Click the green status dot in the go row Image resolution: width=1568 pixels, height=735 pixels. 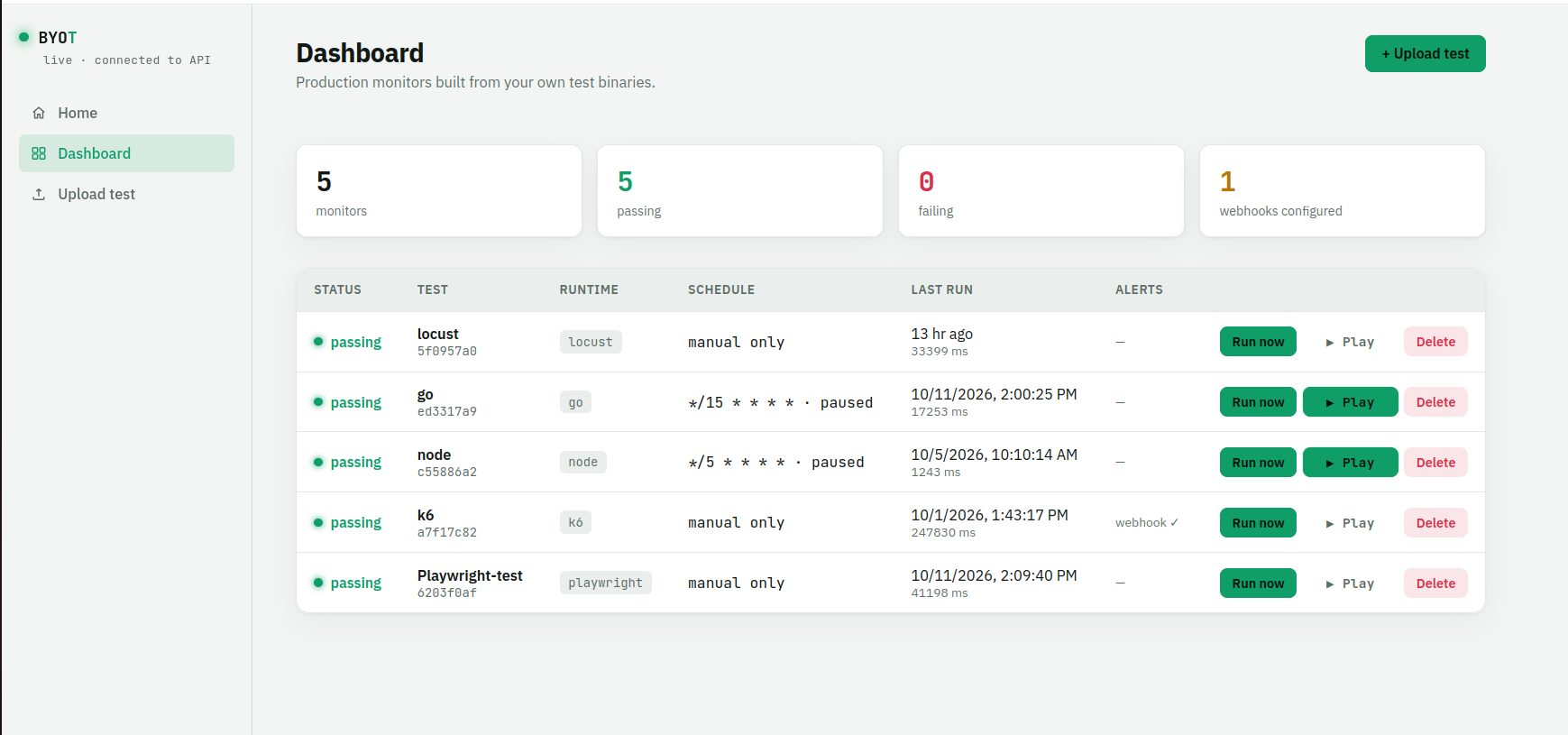pyautogui.click(x=318, y=402)
